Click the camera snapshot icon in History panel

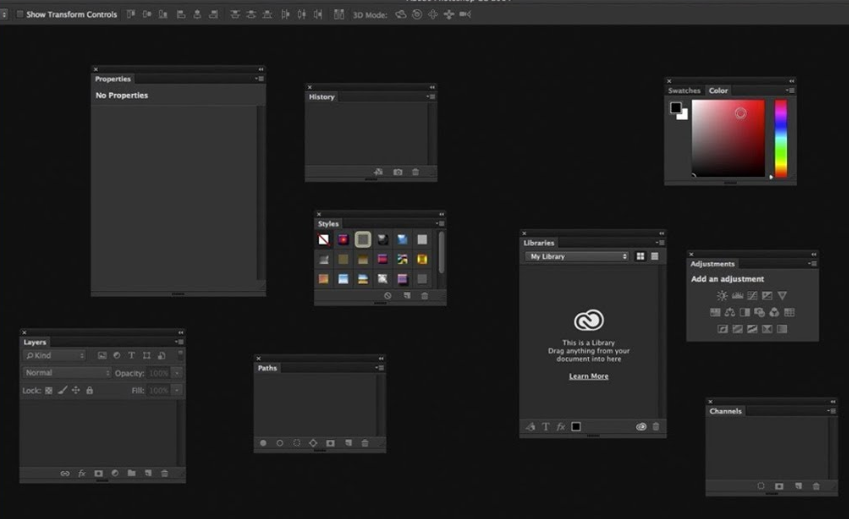point(398,172)
